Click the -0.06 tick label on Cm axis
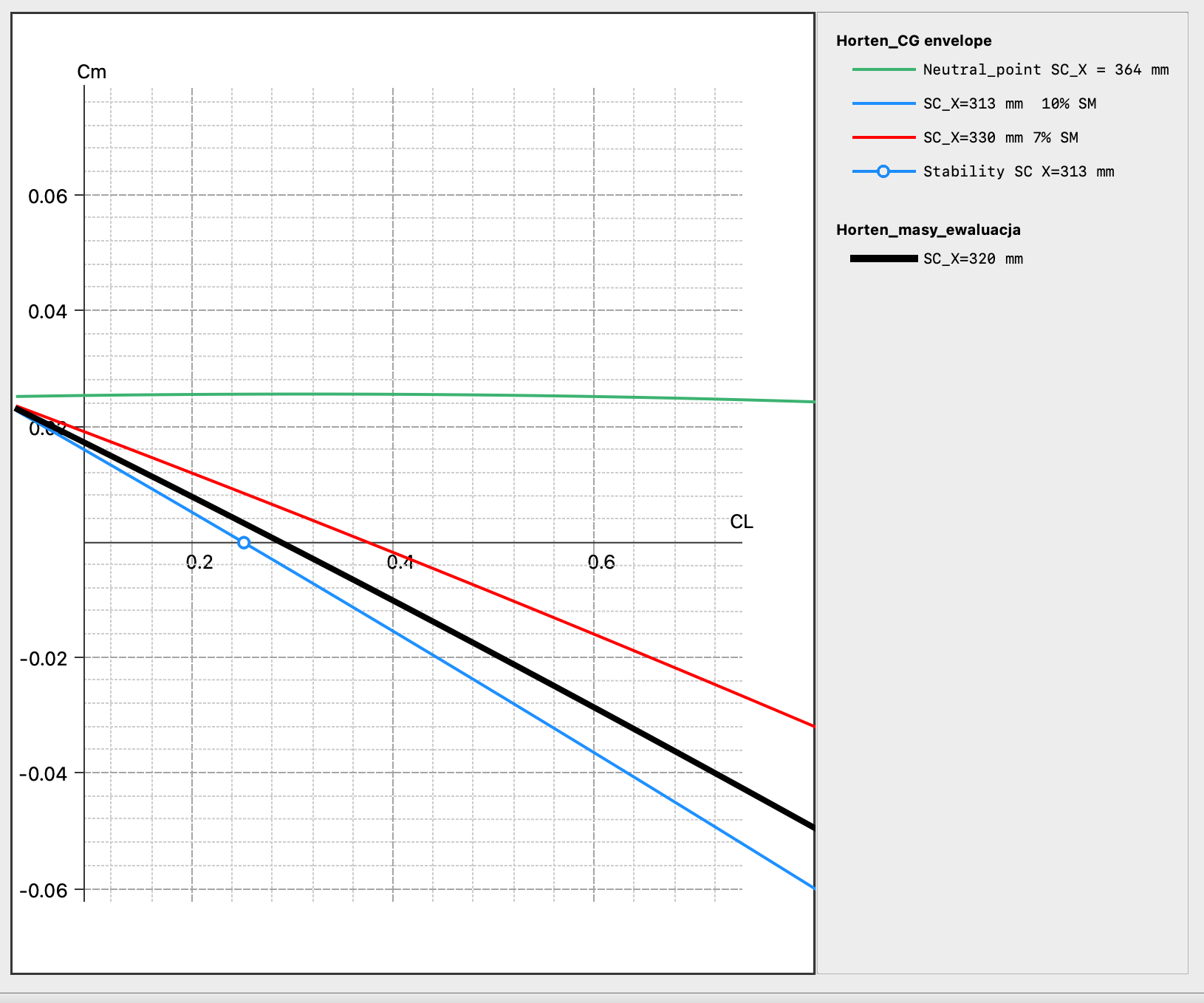This screenshot has width=1204, height=1003. click(43, 891)
